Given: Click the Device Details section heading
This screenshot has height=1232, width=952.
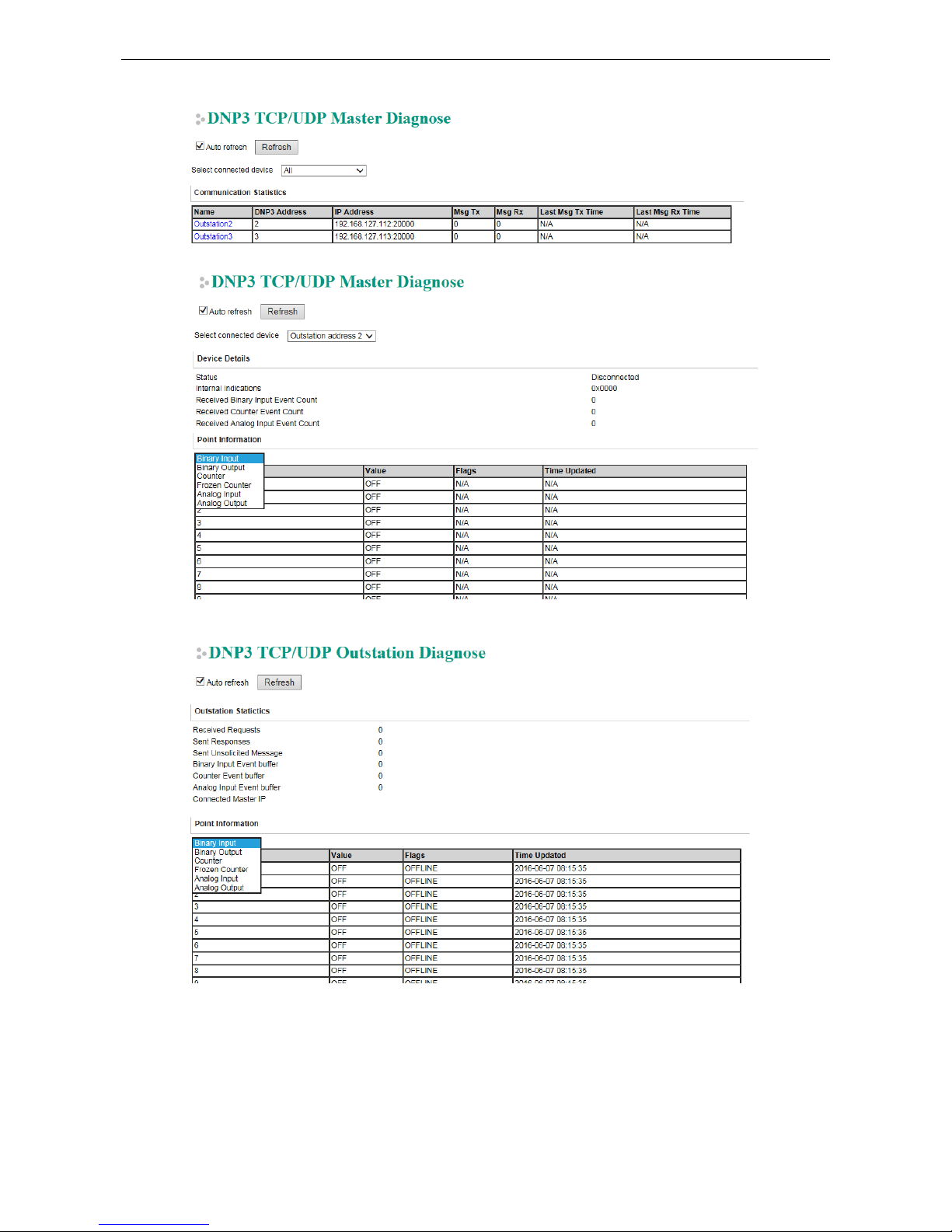Looking at the screenshot, I should pos(224,359).
